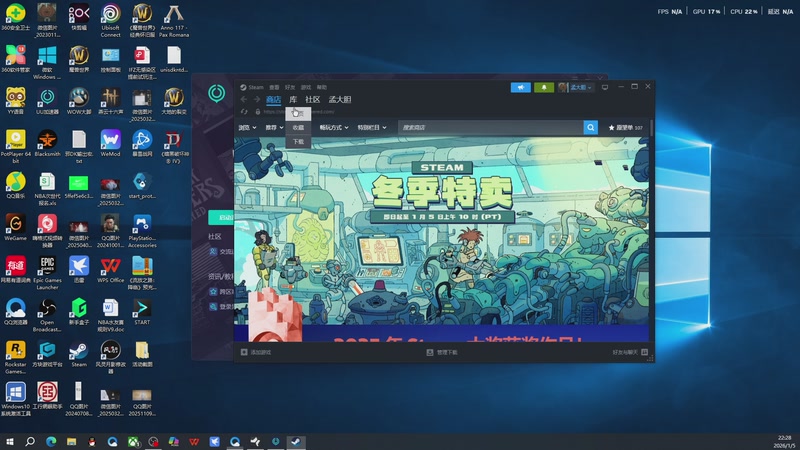Open Ubisoft Connect desktop shortcut

click(110, 20)
